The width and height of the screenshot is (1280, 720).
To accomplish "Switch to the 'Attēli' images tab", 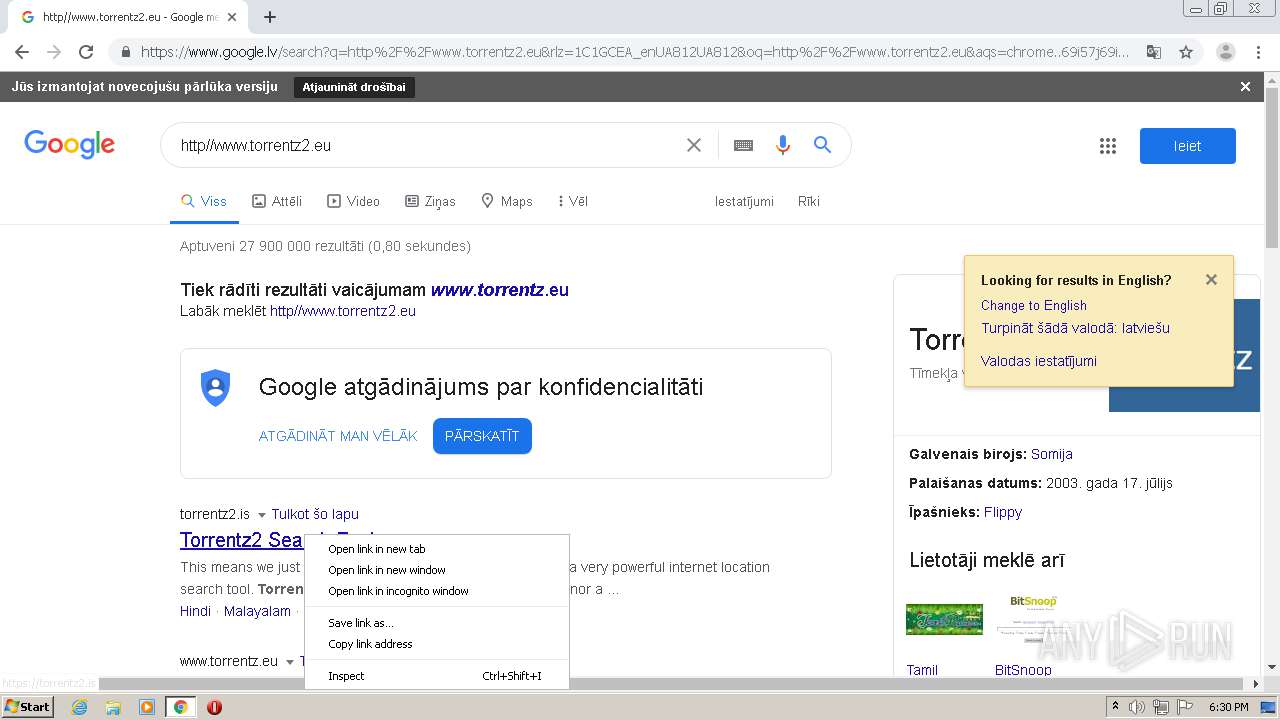I will click(x=277, y=201).
